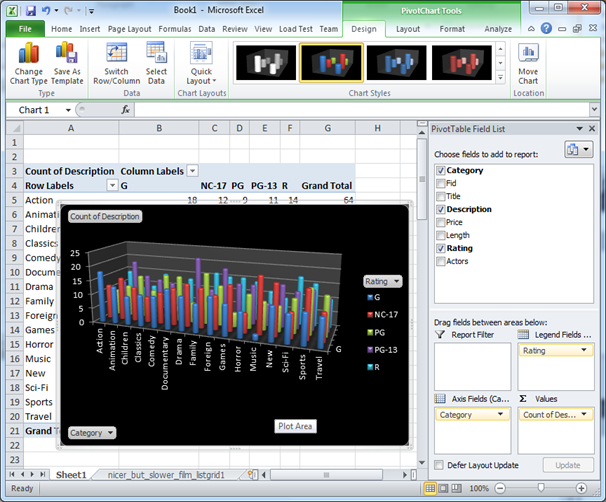Uncheck the Category field checkbox
The image size is (606, 502).
(440, 171)
